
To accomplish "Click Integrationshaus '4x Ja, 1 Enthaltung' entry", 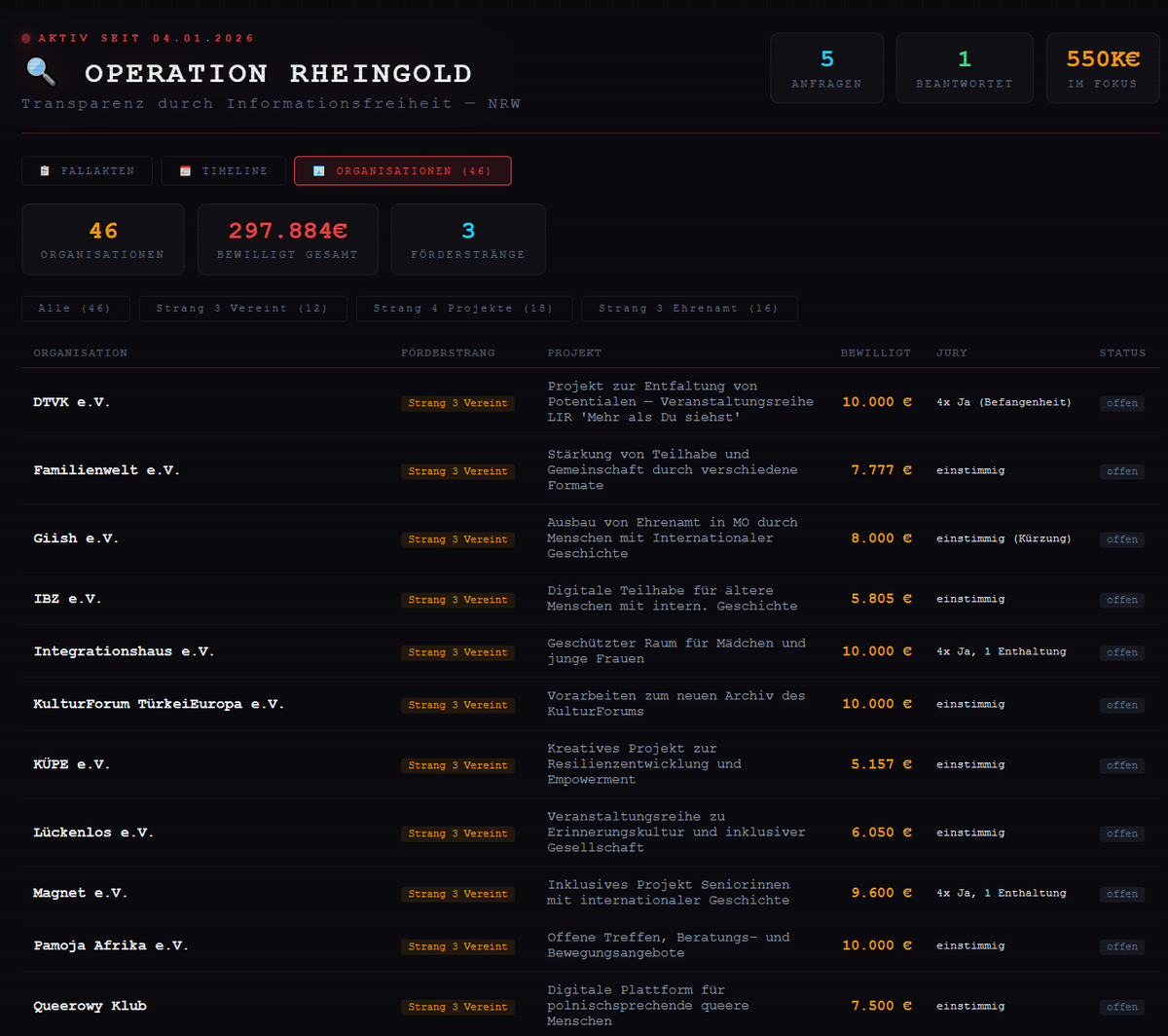I will (1002, 651).
